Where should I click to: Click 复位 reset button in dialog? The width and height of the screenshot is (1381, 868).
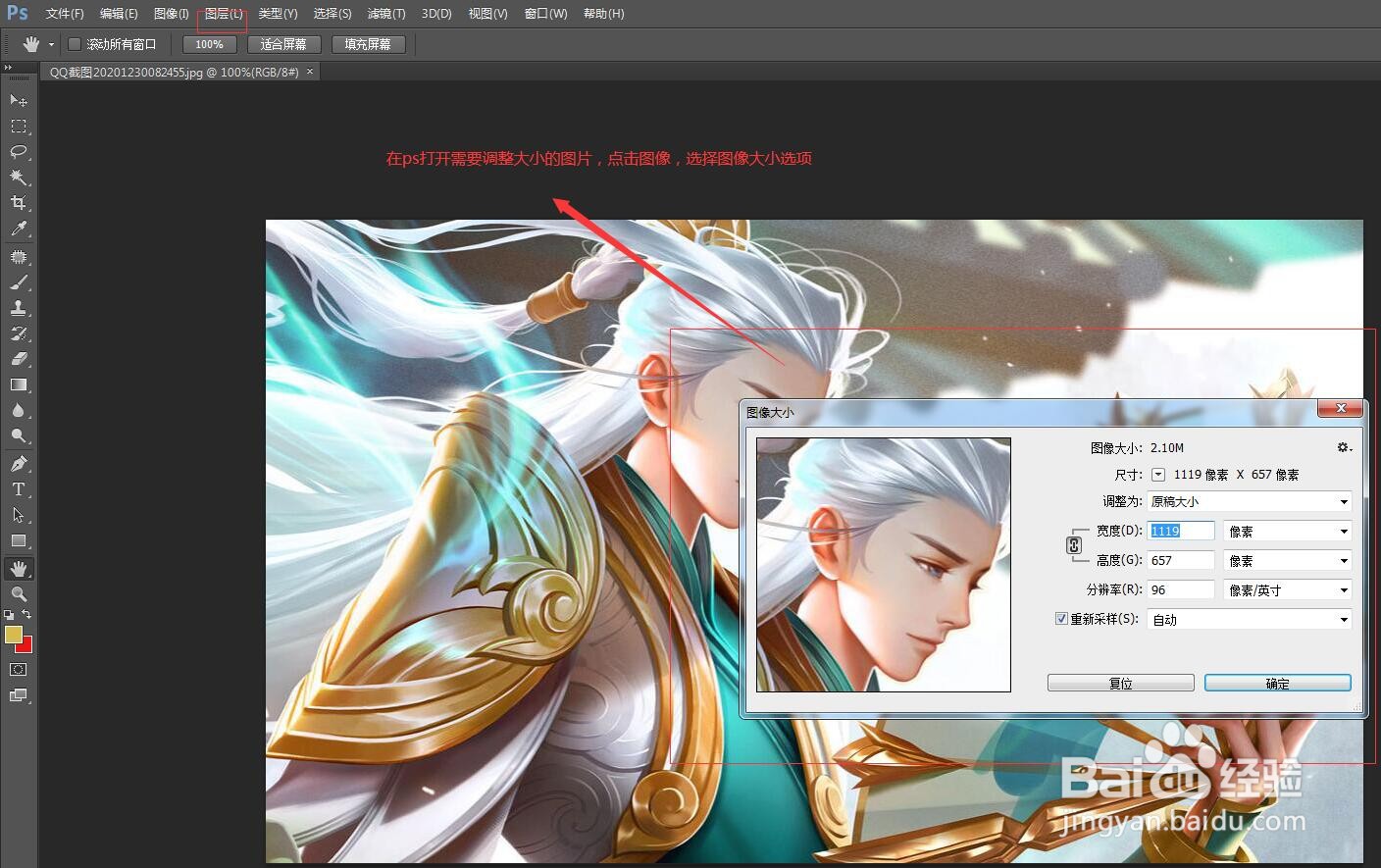(x=1121, y=683)
